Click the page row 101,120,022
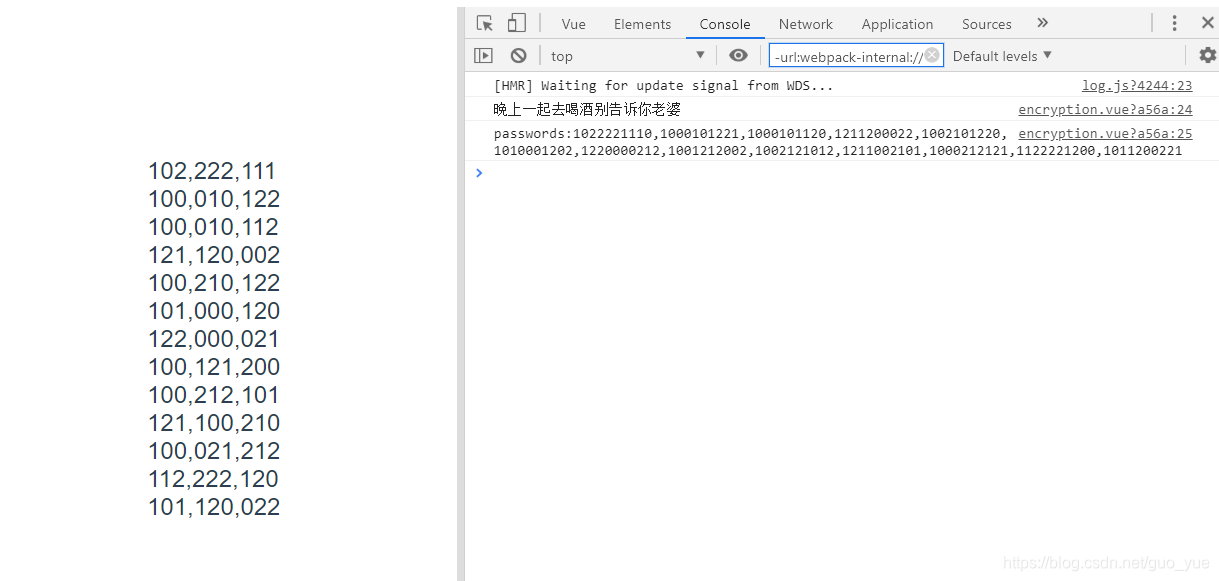The image size is (1219, 581). point(214,507)
